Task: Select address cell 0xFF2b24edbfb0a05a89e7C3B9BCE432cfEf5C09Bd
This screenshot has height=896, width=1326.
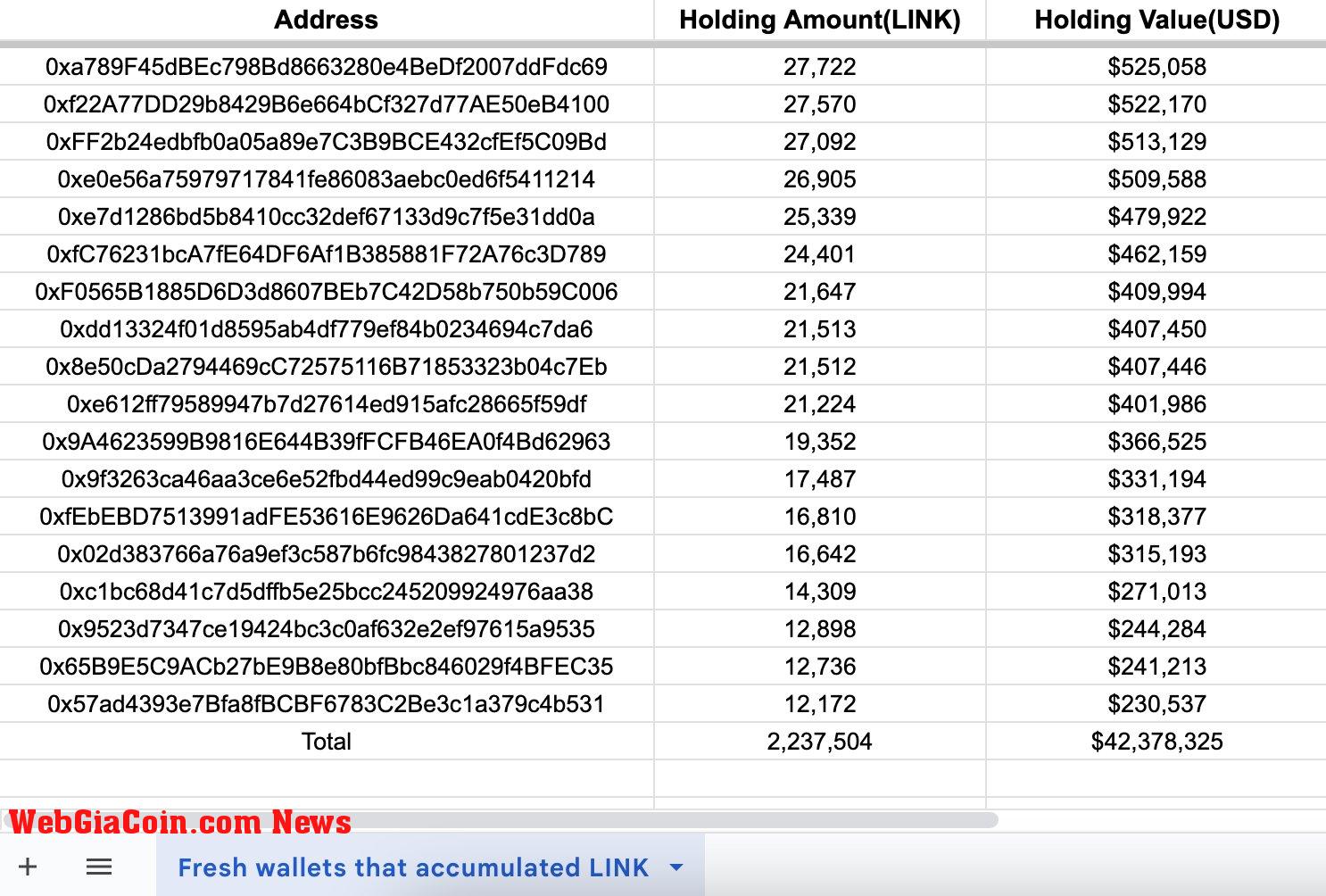Action: [x=327, y=142]
